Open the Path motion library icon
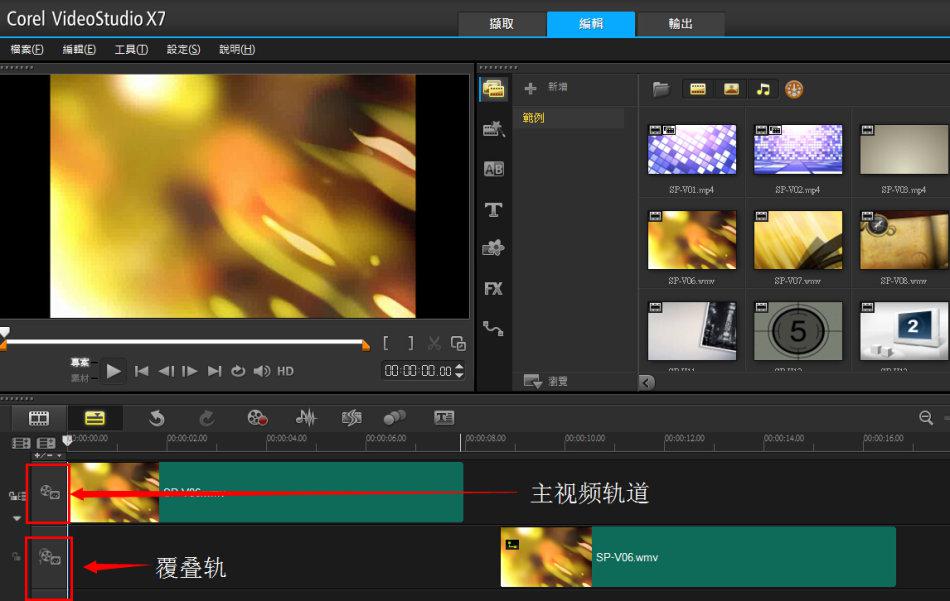Image resolution: width=950 pixels, height=601 pixels. (x=493, y=328)
